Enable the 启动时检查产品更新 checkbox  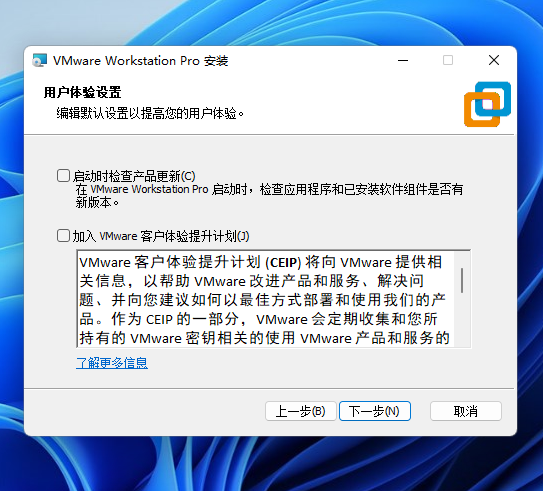tap(63, 176)
